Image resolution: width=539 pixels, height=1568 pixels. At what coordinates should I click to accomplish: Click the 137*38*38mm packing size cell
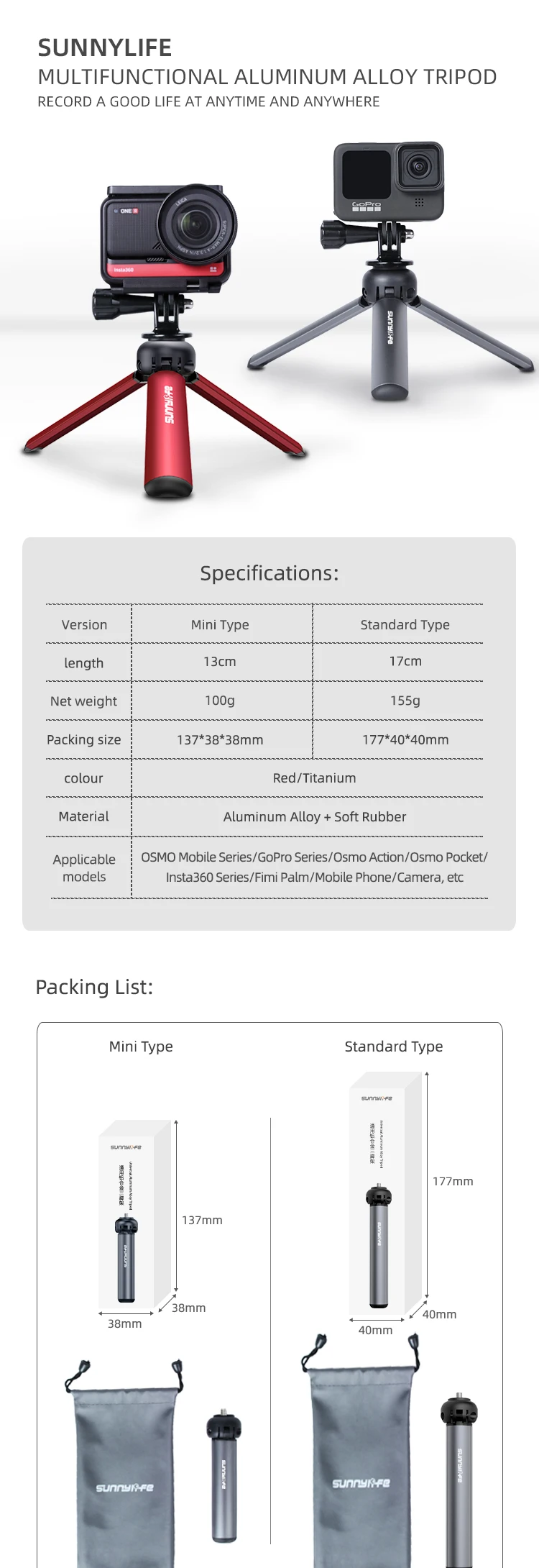pyautogui.click(x=220, y=739)
